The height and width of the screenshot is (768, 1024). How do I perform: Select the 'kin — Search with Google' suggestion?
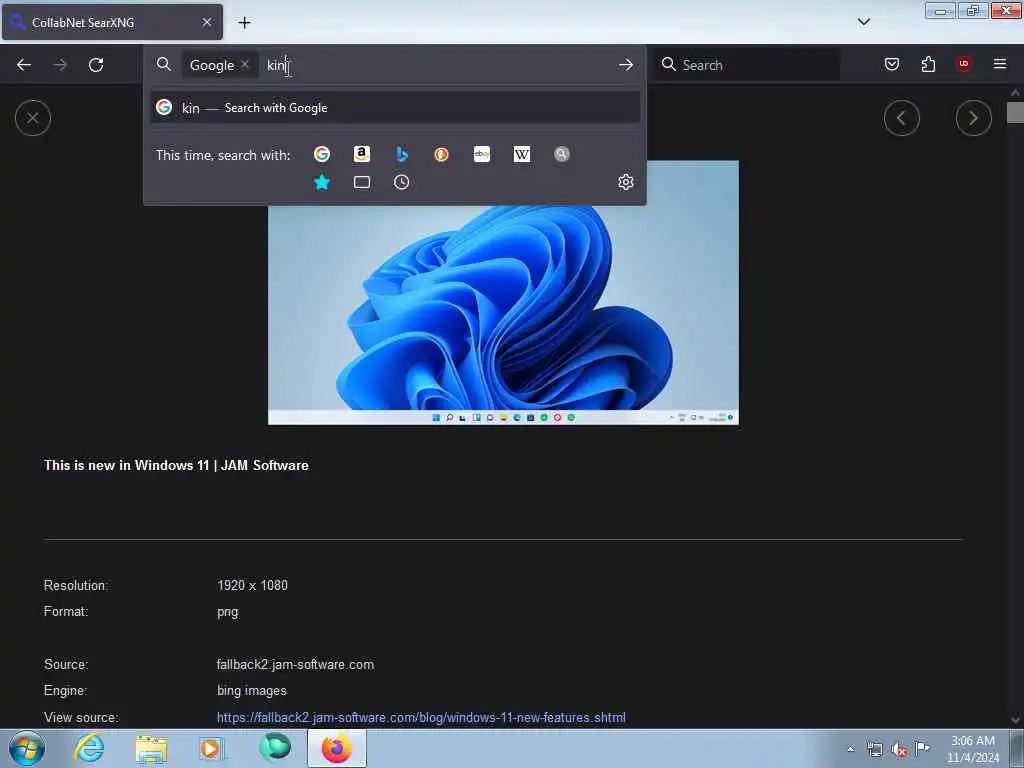point(395,108)
